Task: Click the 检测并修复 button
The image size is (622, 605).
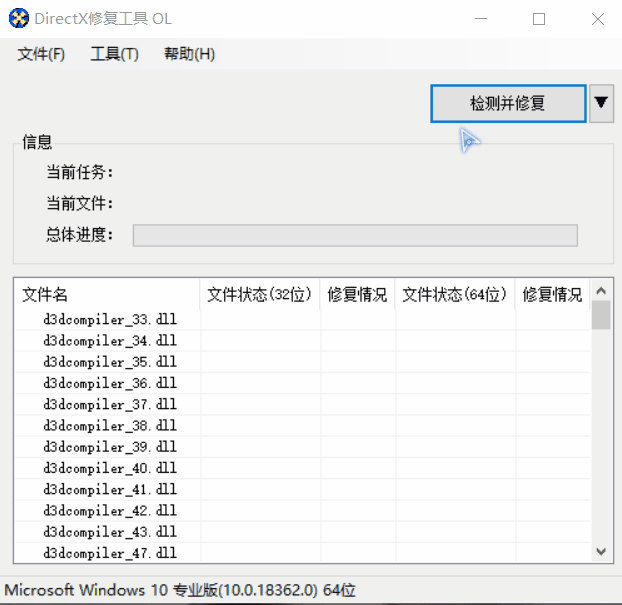Action: 508,103
